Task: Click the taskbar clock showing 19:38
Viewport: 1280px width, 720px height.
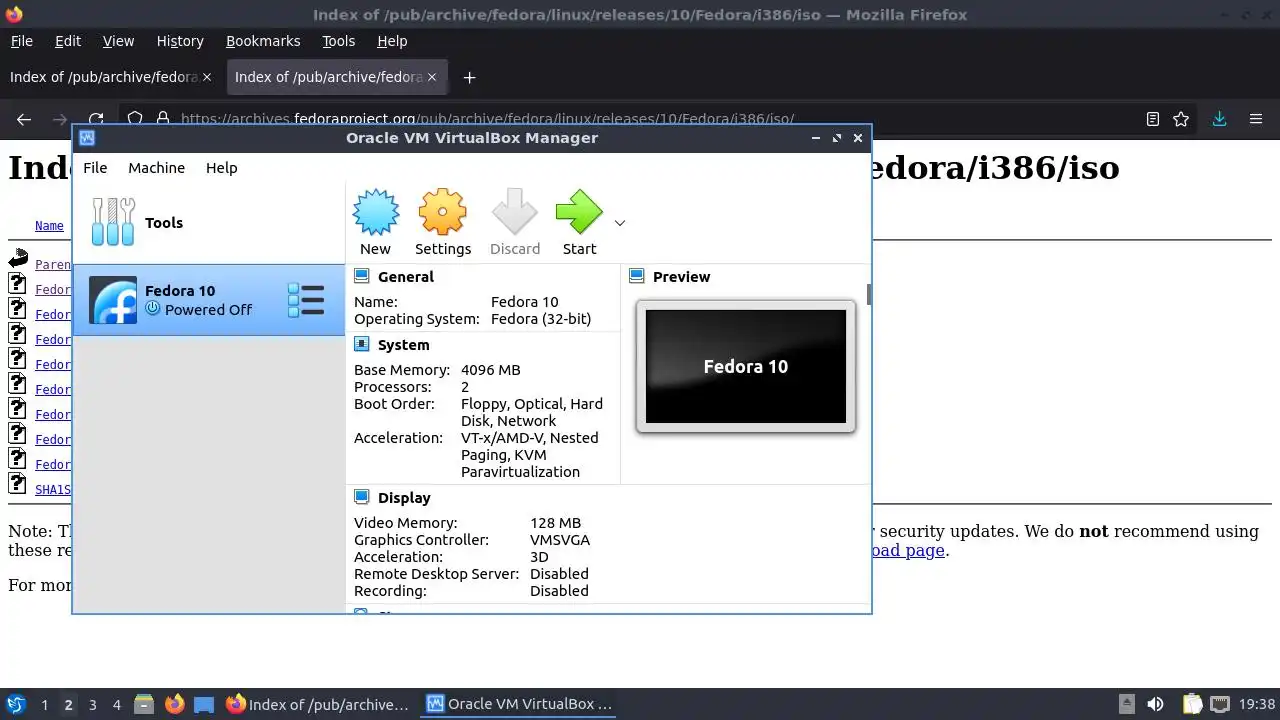Action: click(1257, 704)
